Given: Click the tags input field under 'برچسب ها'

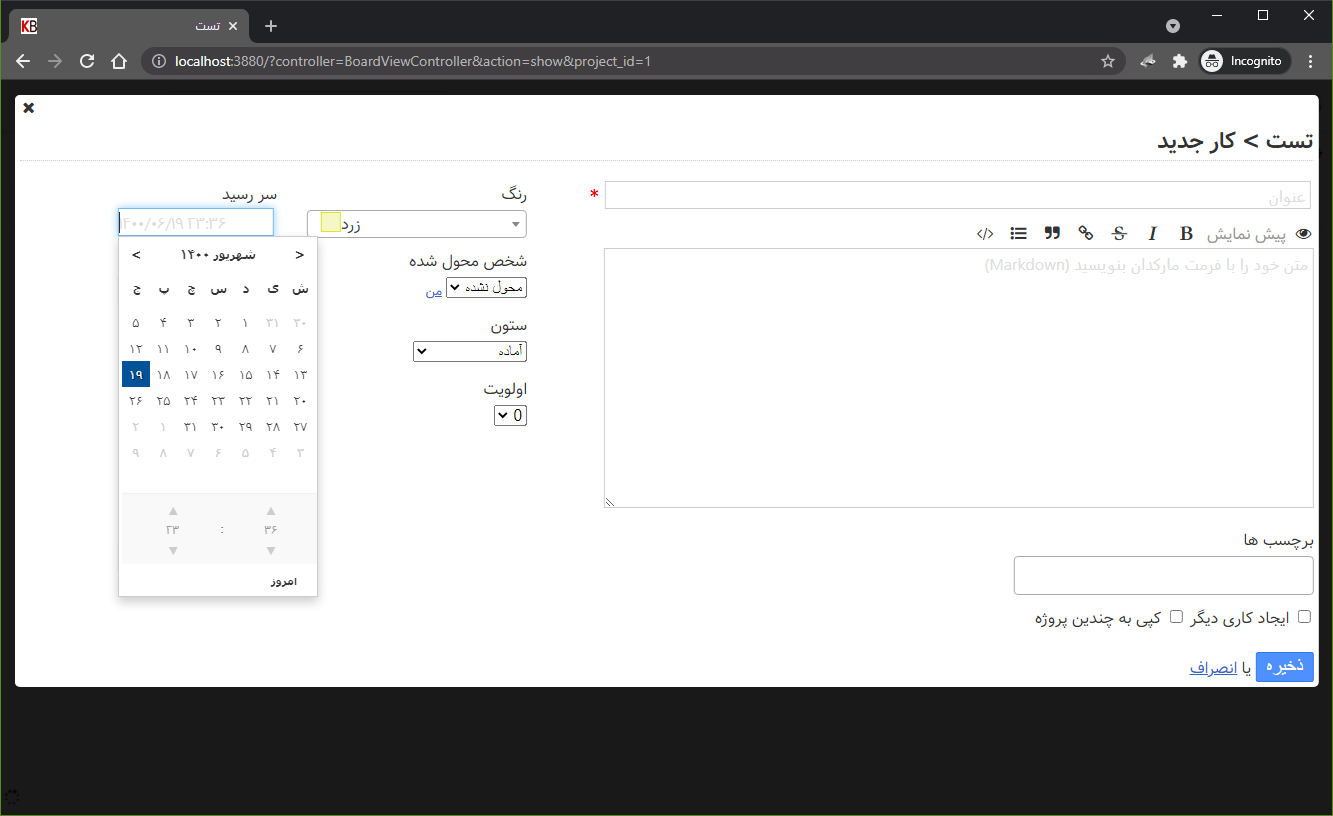Looking at the screenshot, I should tap(1164, 576).
